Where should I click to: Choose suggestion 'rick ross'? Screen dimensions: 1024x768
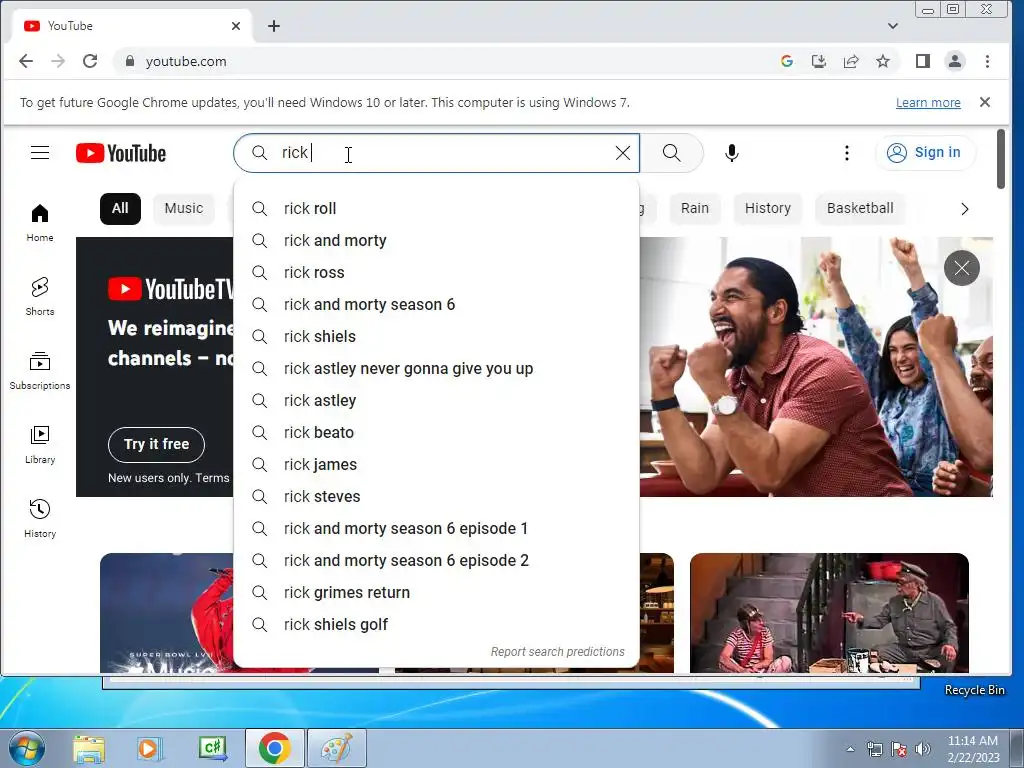pyautogui.click(x=436, y=272)
